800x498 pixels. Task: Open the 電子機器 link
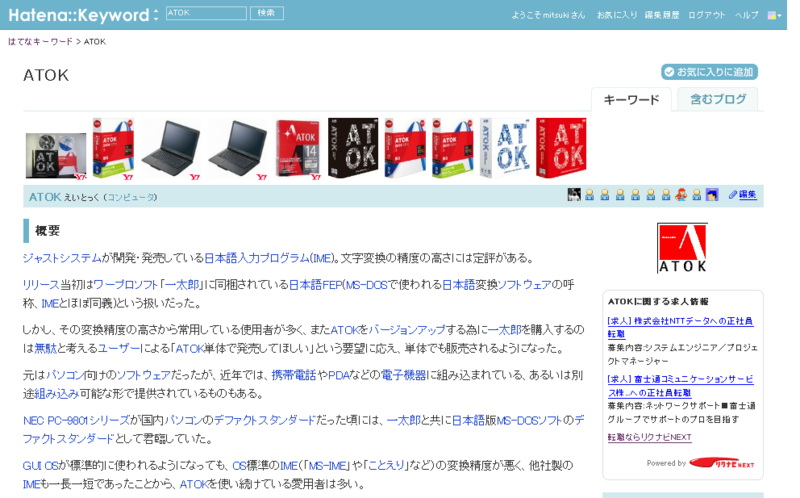(x=403, y=375)
